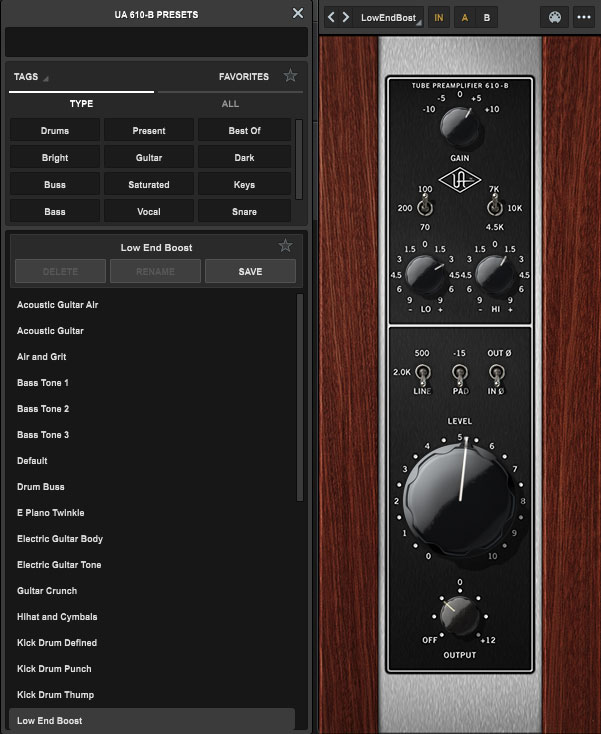Image resolution: width=601 pixels, height=734 pixels.
Task: Click the greyed DELETE button
Action: [x=60, y=272]
